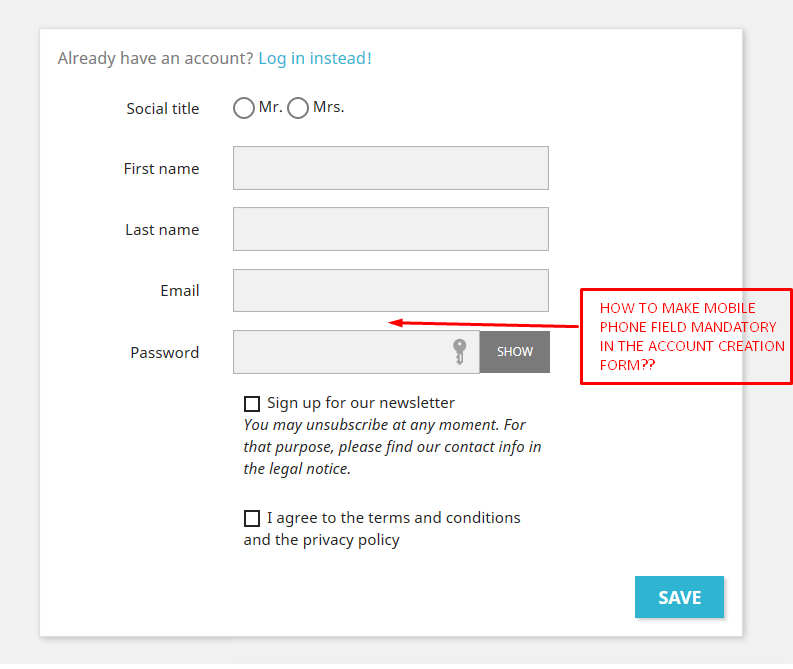Click into the Last name field
The image size is (793, 669).
(x=390, y=229)
